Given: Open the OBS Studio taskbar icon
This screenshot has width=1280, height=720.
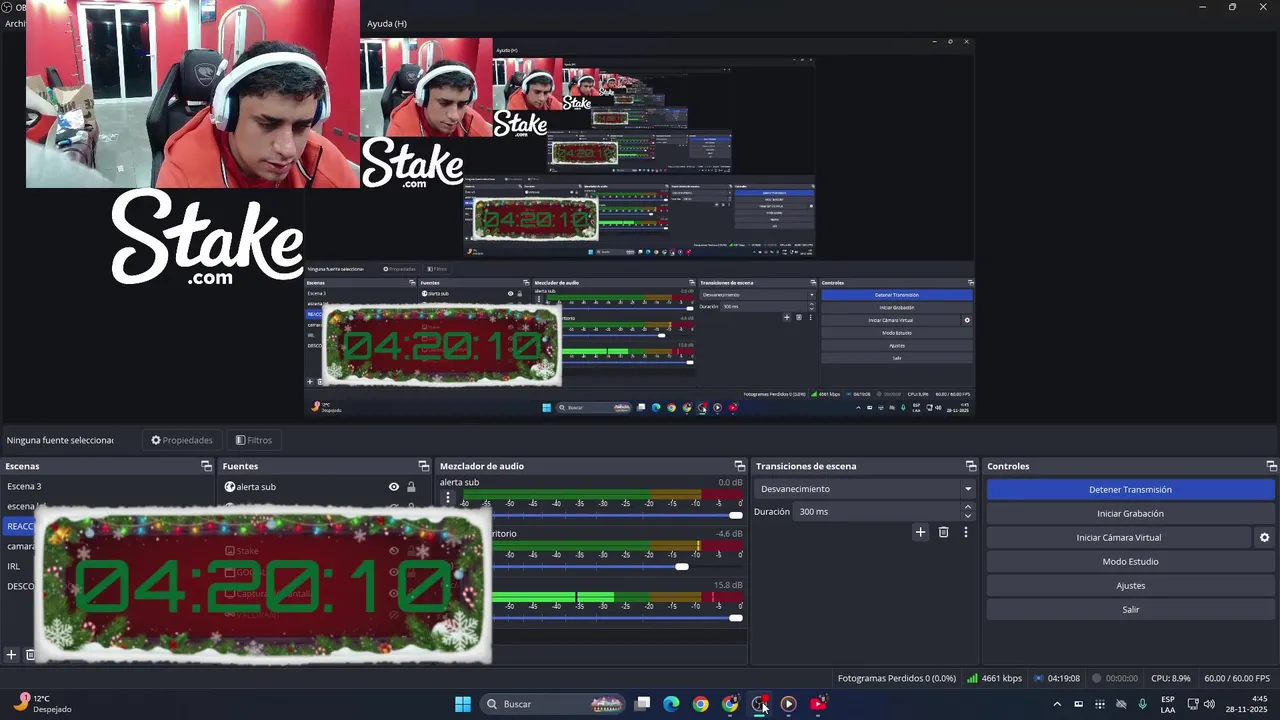Looking at the screenshot, I should (759, 704).
